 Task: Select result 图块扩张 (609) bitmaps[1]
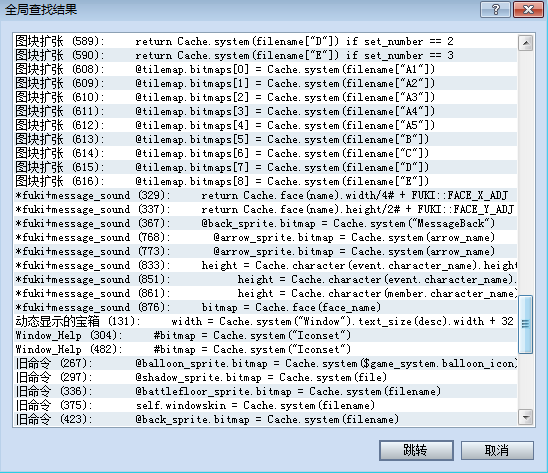tap(266, 83)
